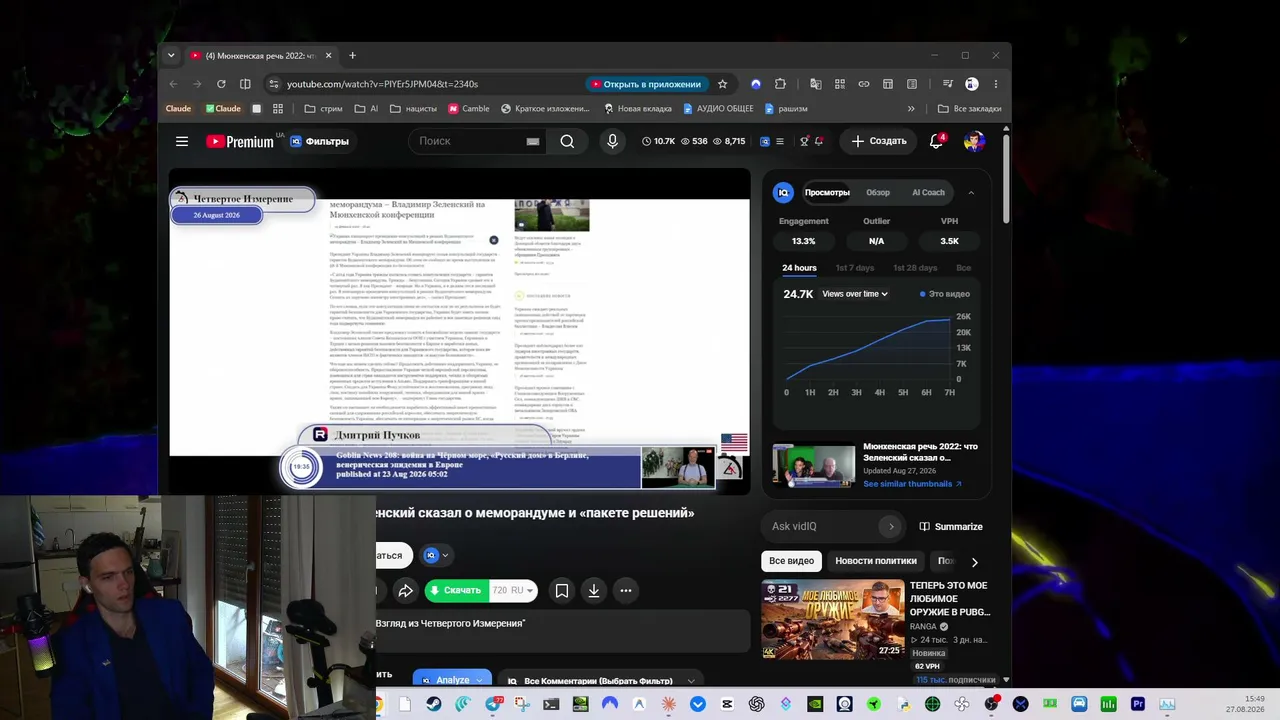Viewport: 1280px width, 720px height.
Task: Open the three-dot more actions menu
Action: pyautogui.click(x=626, y=591)
